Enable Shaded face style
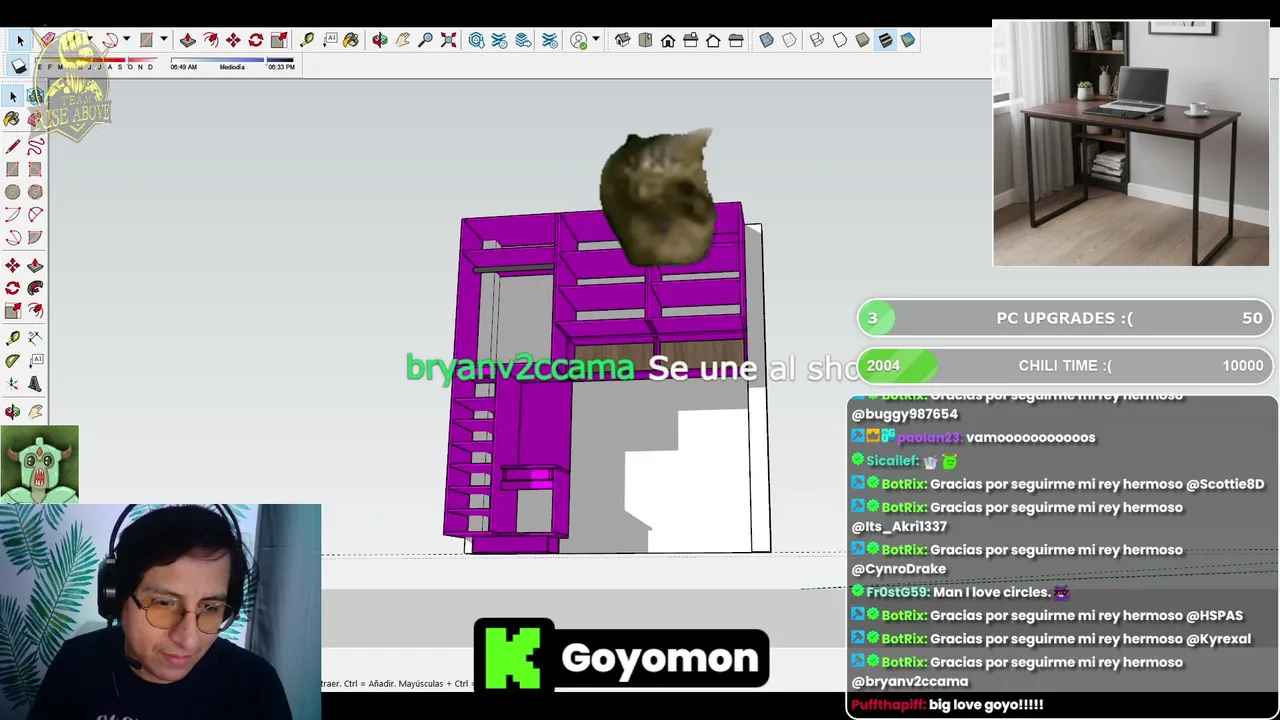The image size is (1280, 720). [x=862, y=40]
